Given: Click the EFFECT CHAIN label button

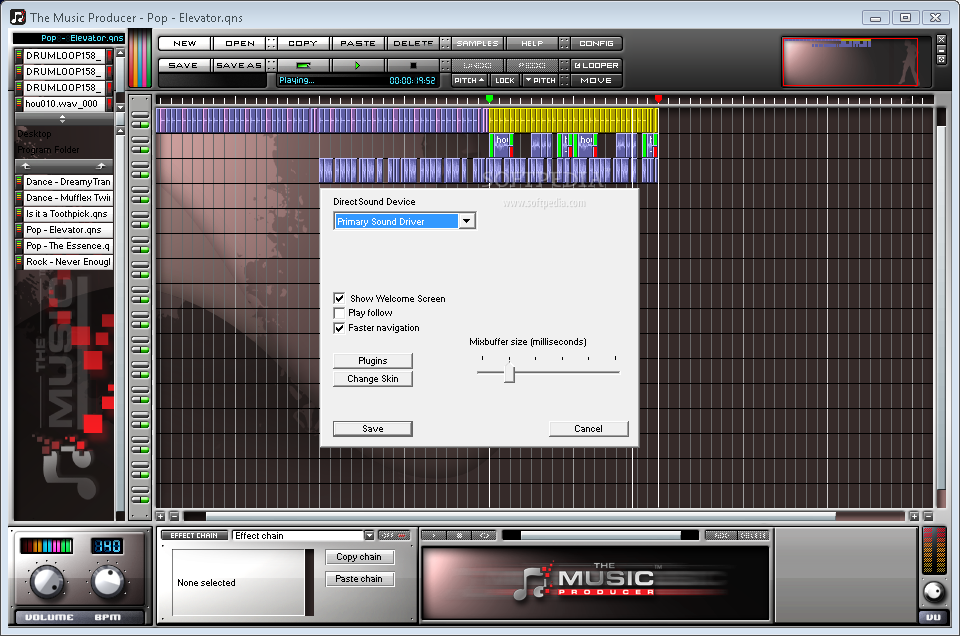Looking at the screenshot, I should [x=194, y=536].
